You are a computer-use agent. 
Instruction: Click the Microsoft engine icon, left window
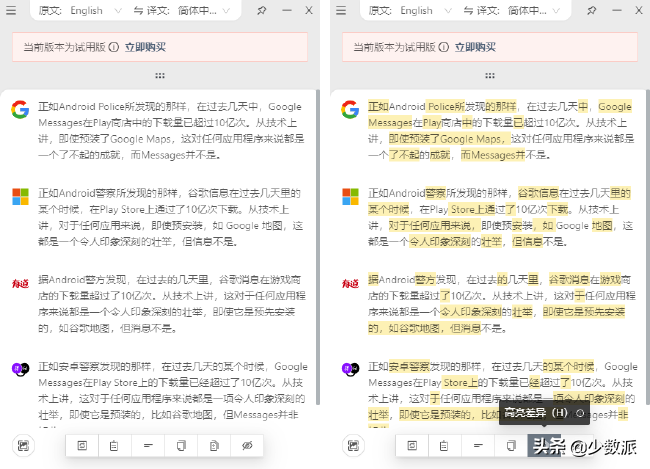(20, 197)
